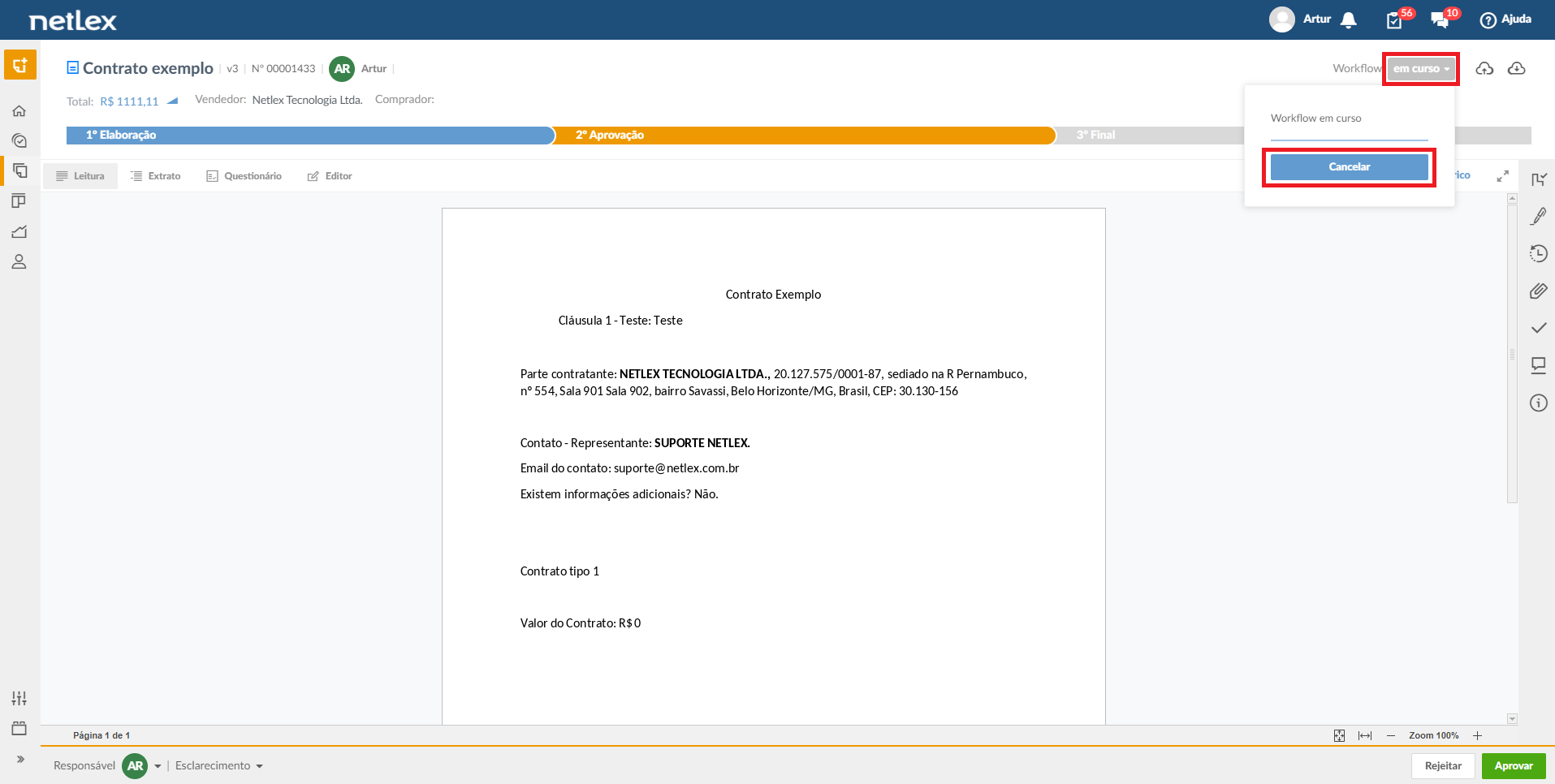Click the zoom in plus control
Screen dimensions: 1555x784
pyautogui.click(x=1477, y=736)
